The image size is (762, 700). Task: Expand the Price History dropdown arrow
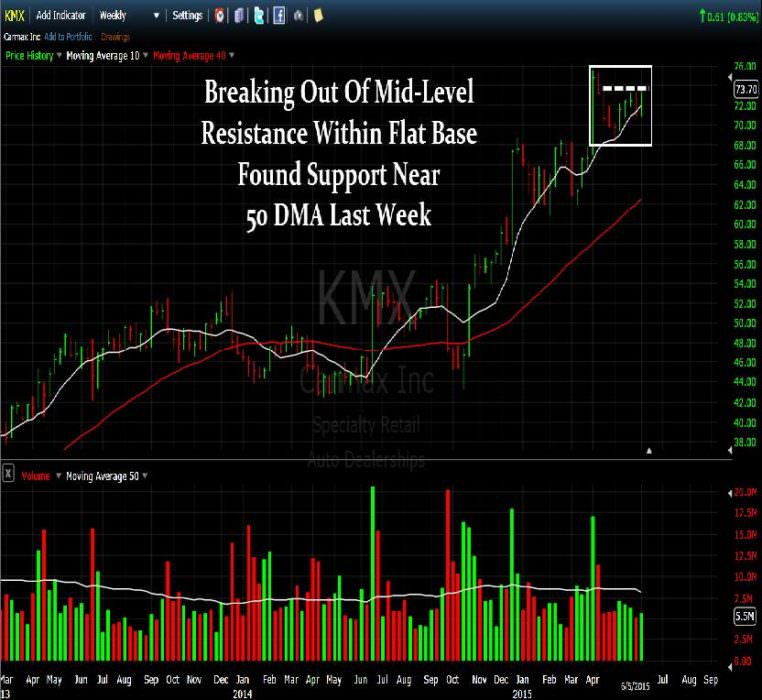[x=59, y=55]
